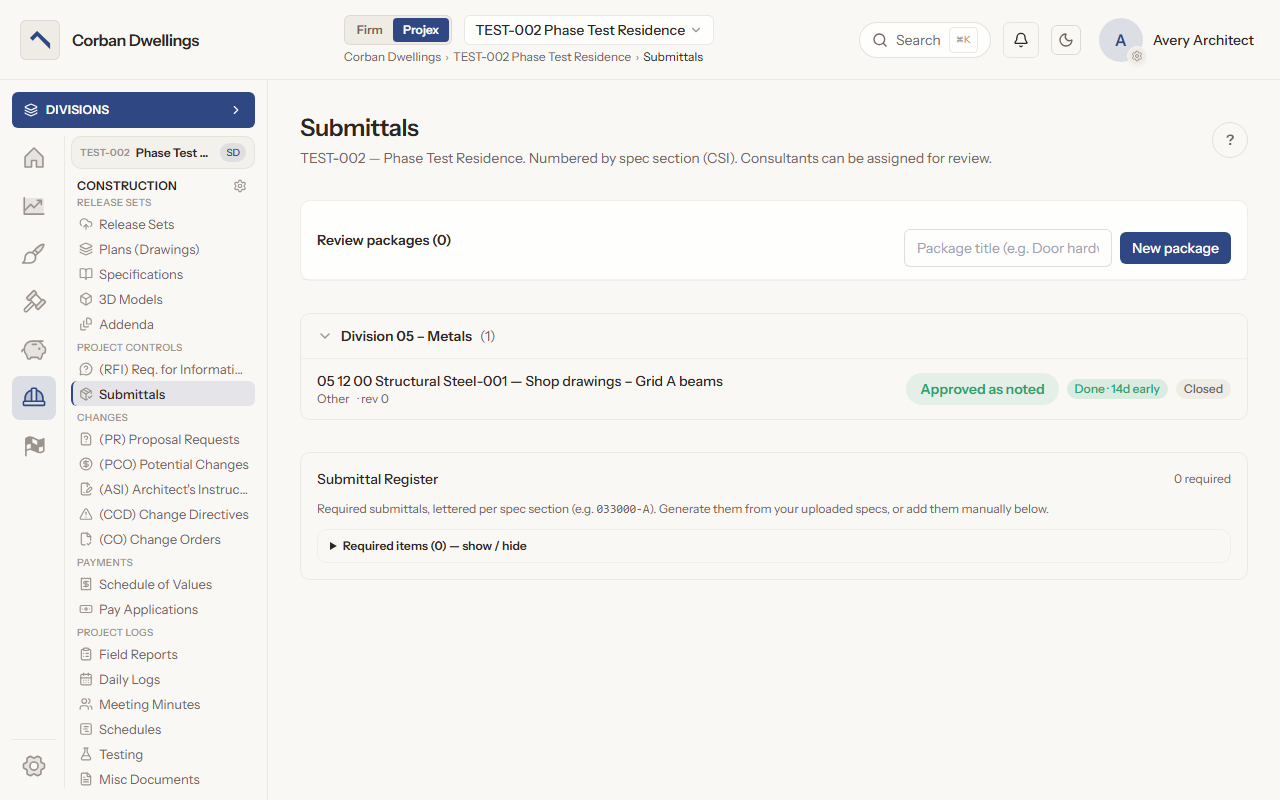Open the help question mark button
The image size is (1280, 800).
click(x=1230, y=140)
